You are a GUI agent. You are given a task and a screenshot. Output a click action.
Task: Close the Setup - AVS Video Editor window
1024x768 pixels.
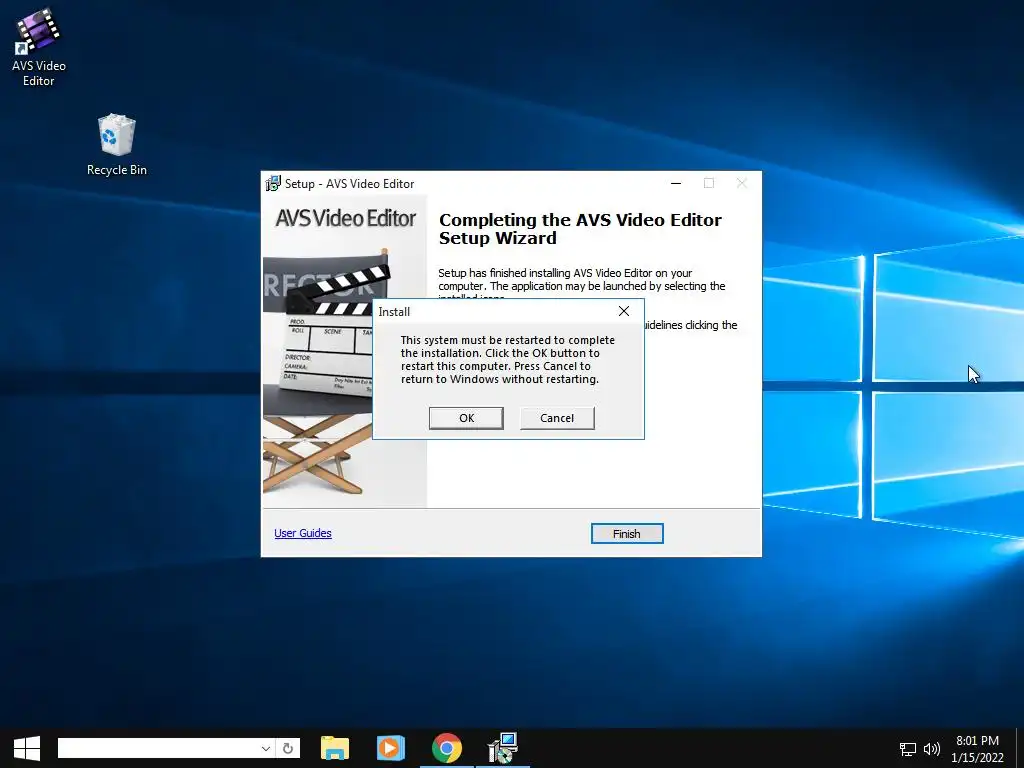pos(741,184)
